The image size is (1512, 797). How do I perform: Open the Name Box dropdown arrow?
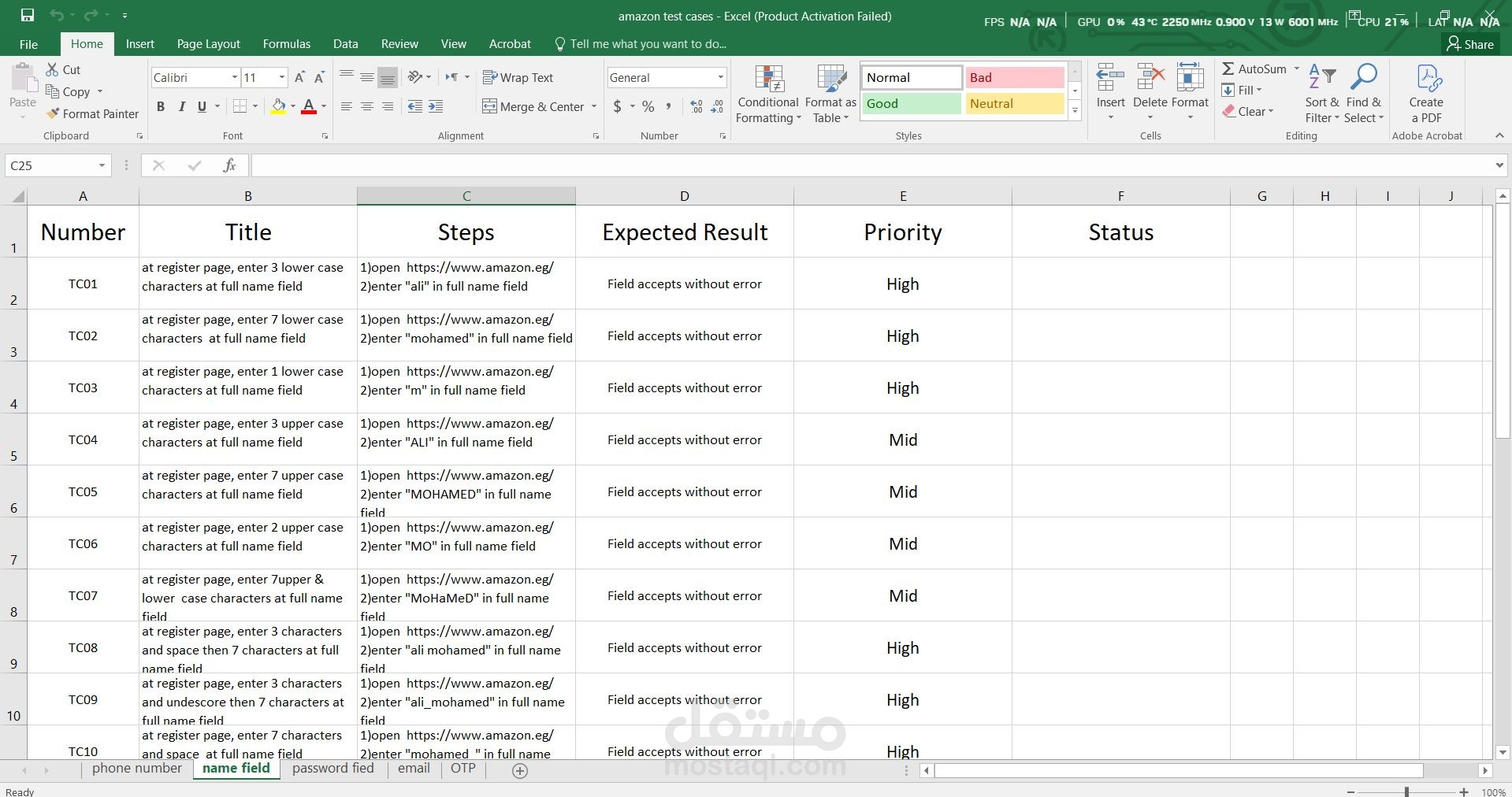point(102,165)
